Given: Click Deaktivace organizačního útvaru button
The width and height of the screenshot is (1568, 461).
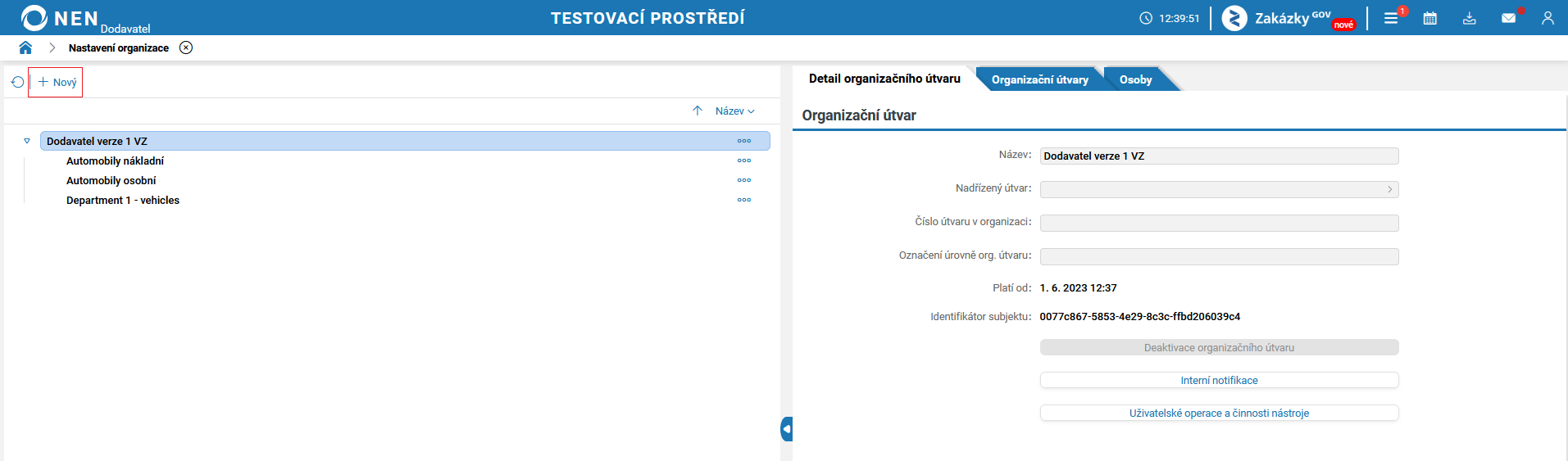Looking at the screenshot, I should [1219, 347].
